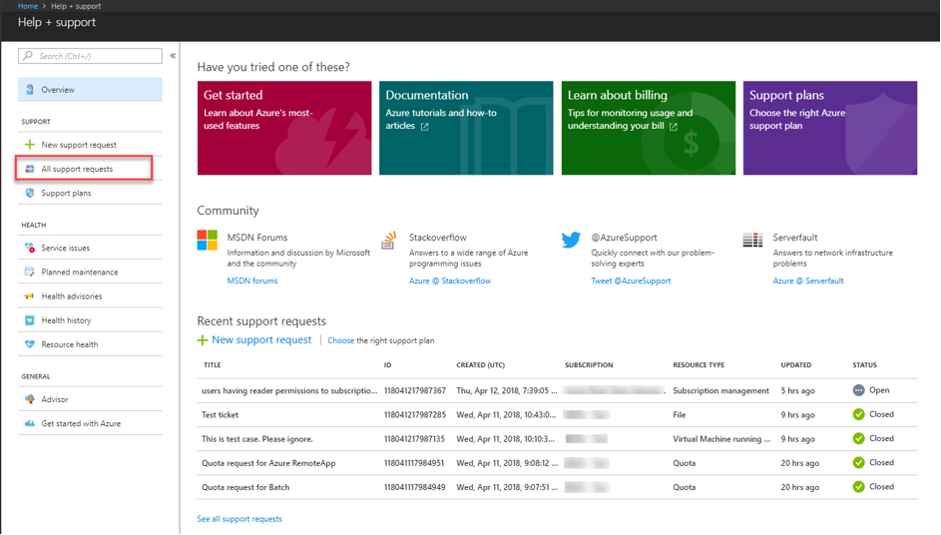Click the Resource health heart icon
941x535 pixels.
[x=30, y=344]
